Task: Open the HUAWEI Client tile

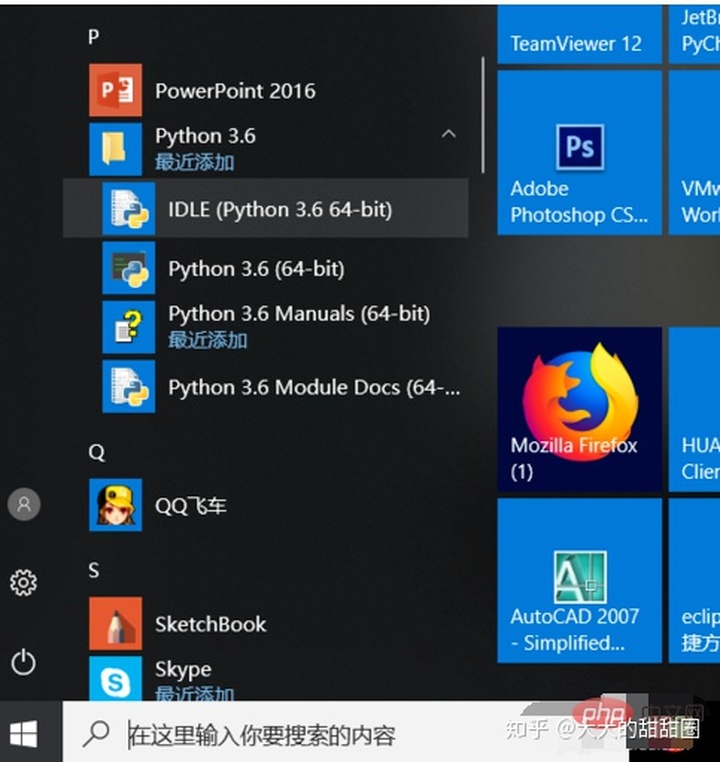Action: [x=695, y=409]
